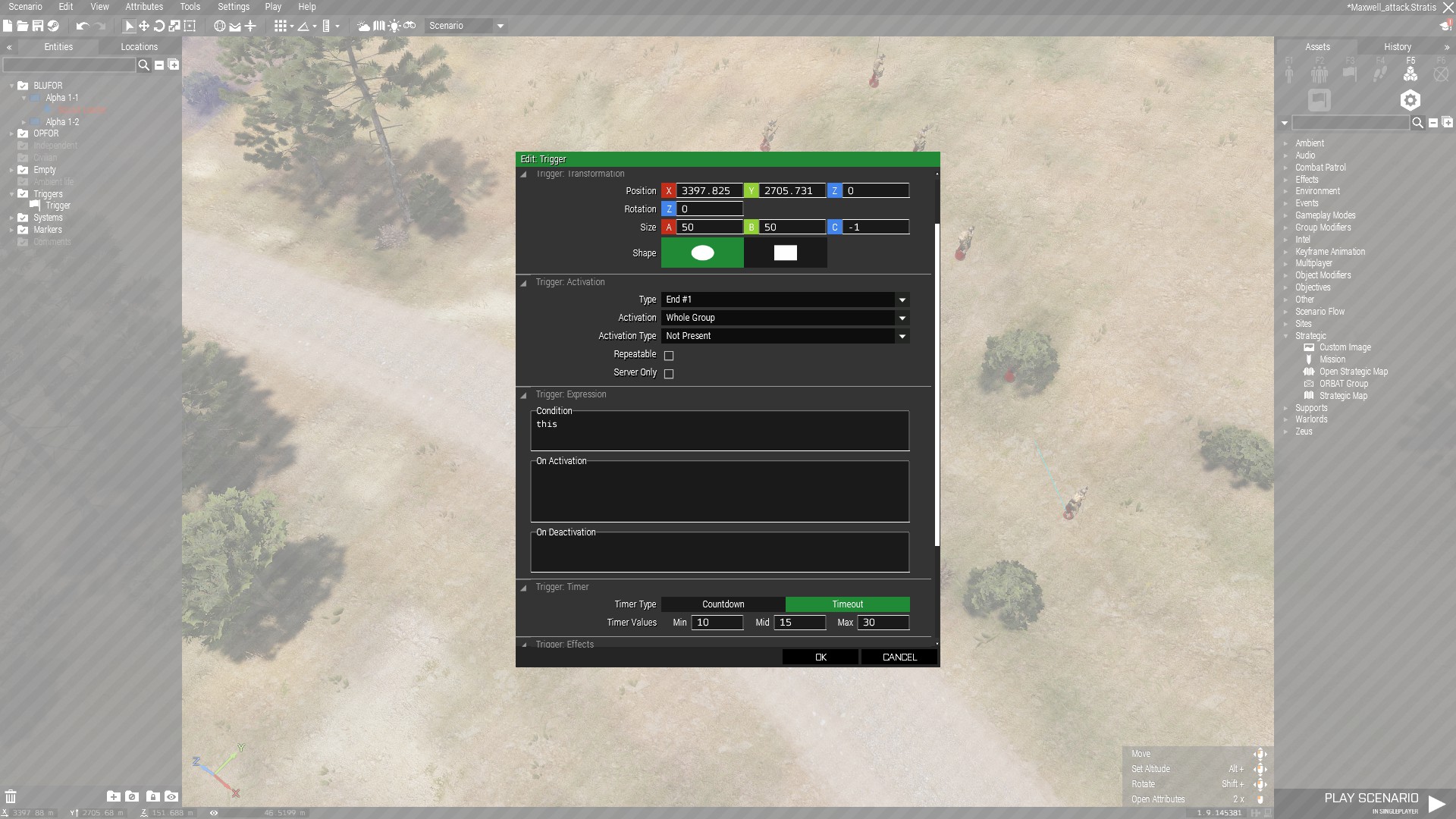Collapse the Trigger: Expression section

pyautogui.click(x=523, y=395)
